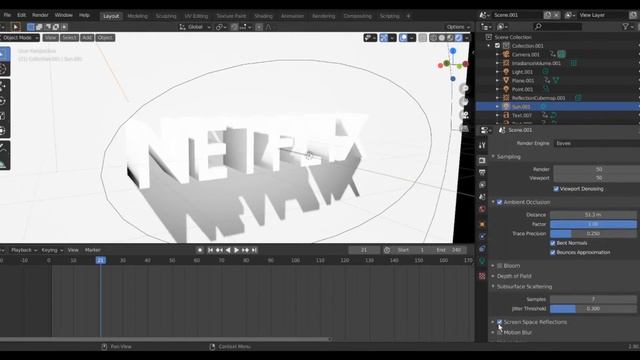Viewport: 640px width, 360px height.
Task: Adjust the Trace Precision slider
Action: coord(593,233)
